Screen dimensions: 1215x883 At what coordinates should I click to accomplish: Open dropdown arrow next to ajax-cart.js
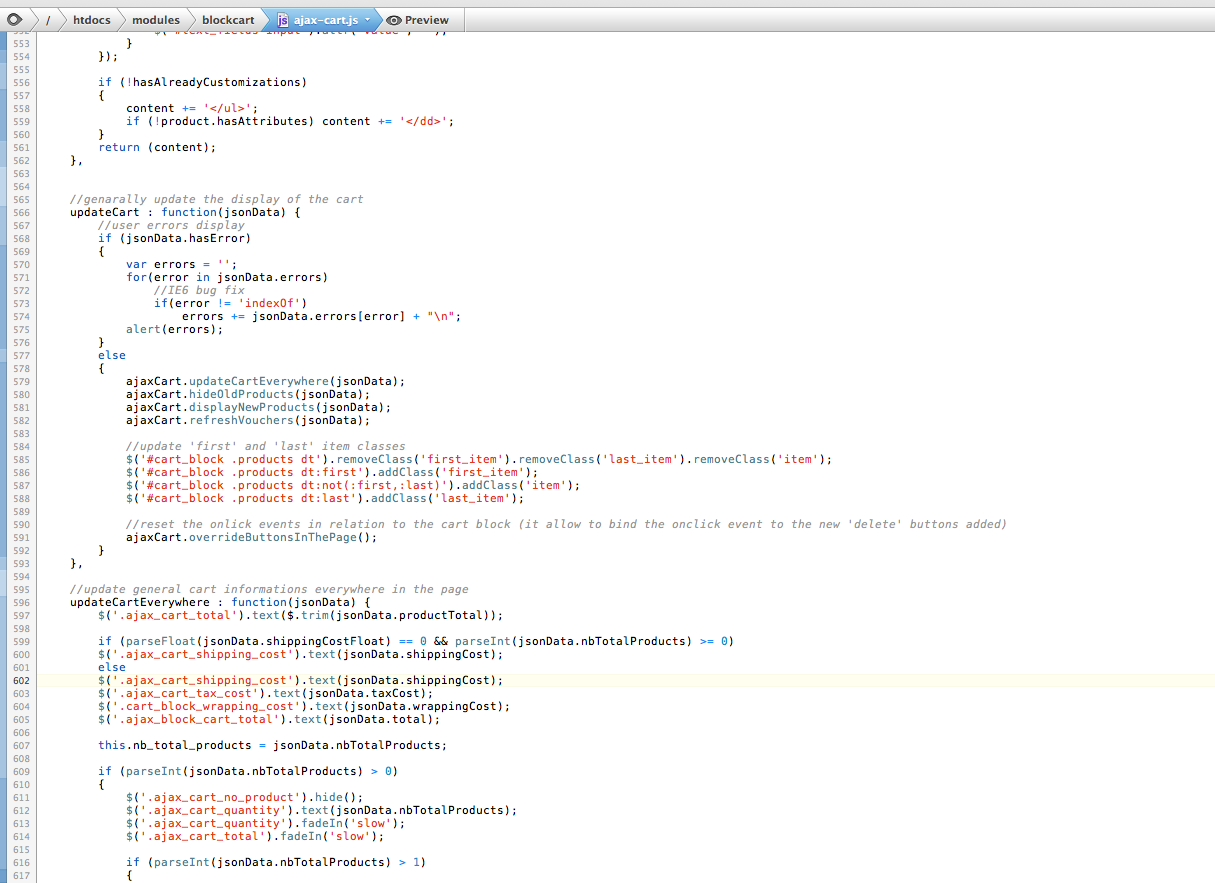pyautogui.click(x=367, y=20)
